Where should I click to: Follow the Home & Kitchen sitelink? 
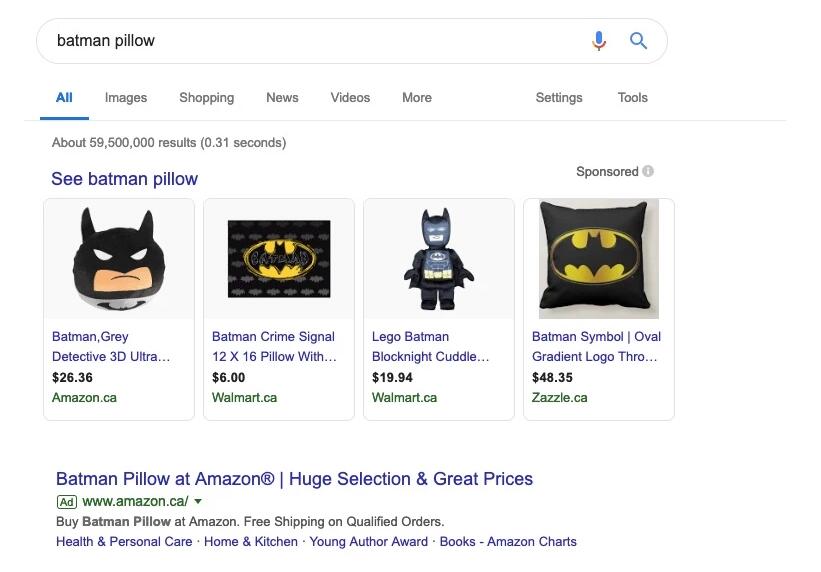click(x=251, y=541)
